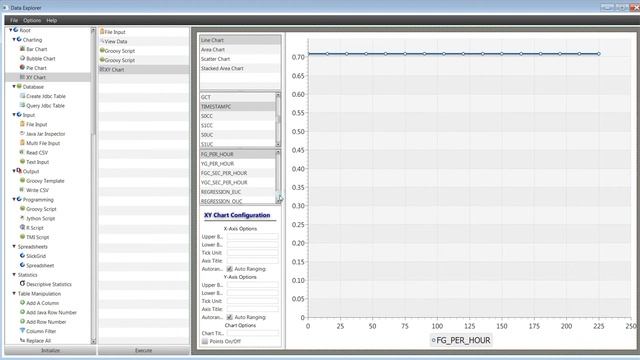The image size is (640, 360).
Task: Collapse the Input category
Action: (x=14, y=115)
